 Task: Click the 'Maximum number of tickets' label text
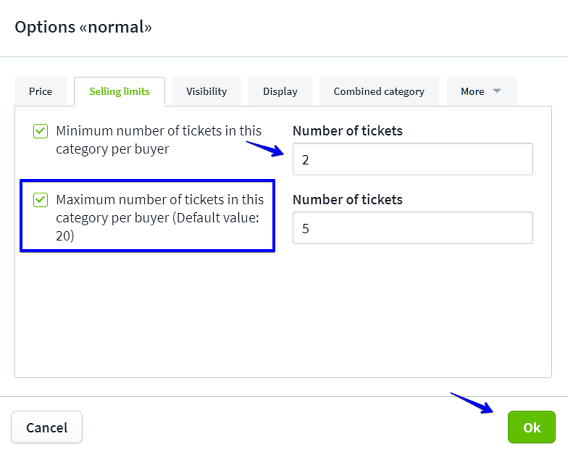pyautogui.click(x=160, y=218)
